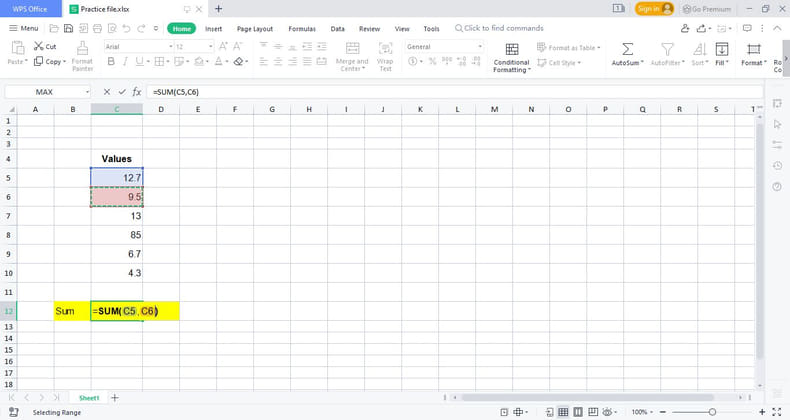Switch to the Page Layout tab
The image size is (790, 420).
click(255, 29)
